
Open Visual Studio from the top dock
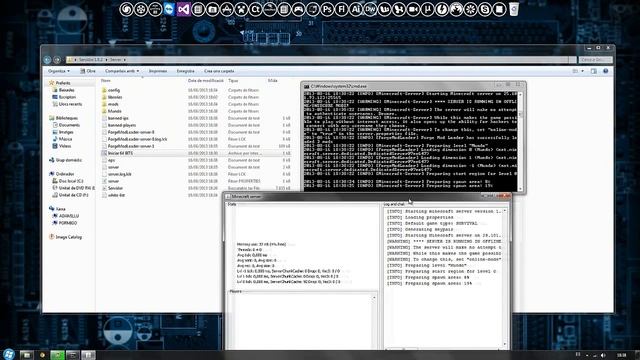tap(183, 9)
